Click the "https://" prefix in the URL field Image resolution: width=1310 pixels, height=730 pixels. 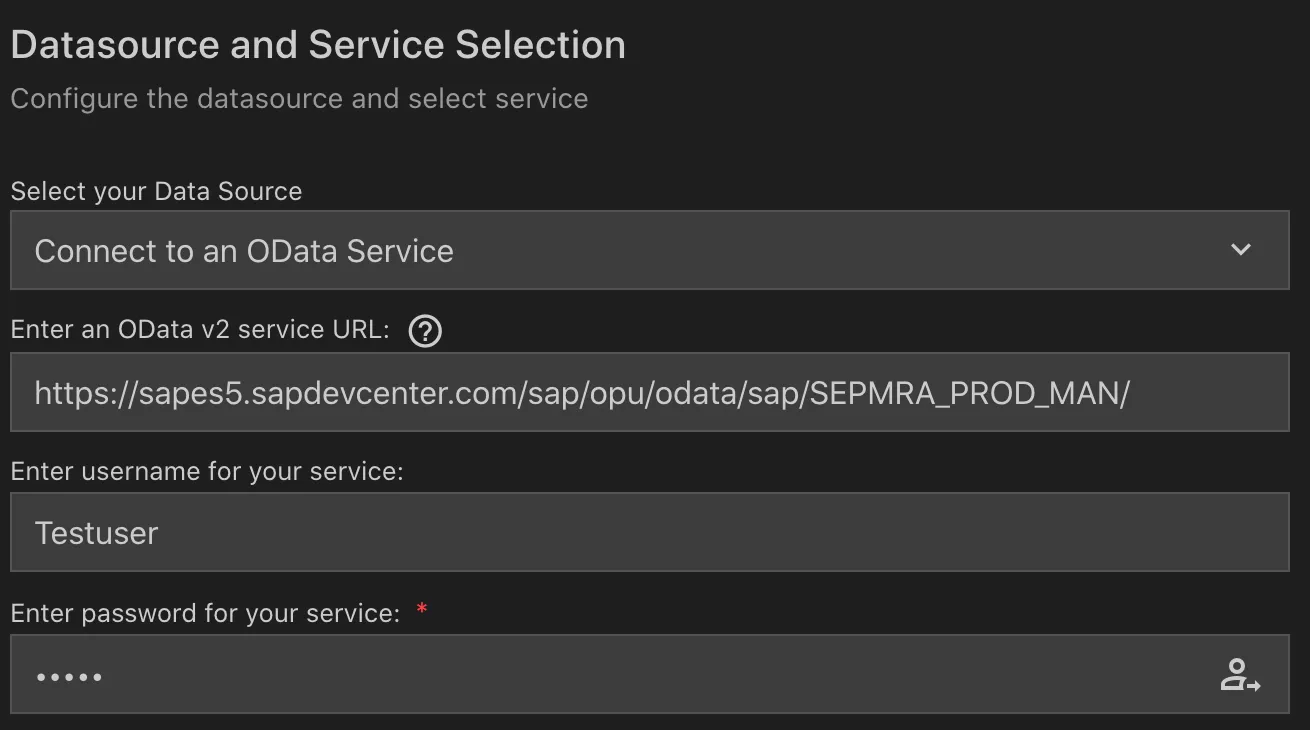72,393
